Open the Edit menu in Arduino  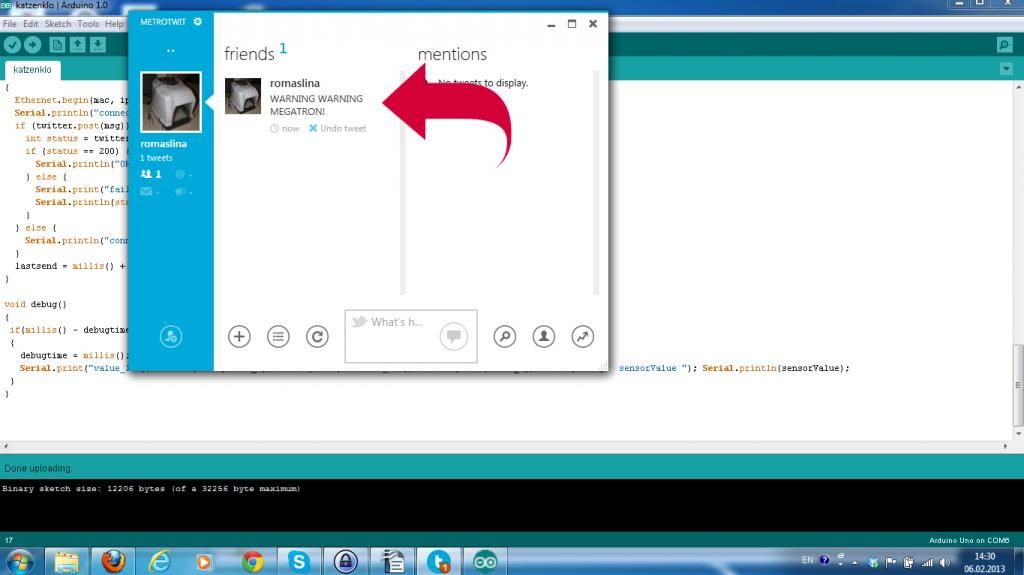pyautogui.click(x=31, y=24)
